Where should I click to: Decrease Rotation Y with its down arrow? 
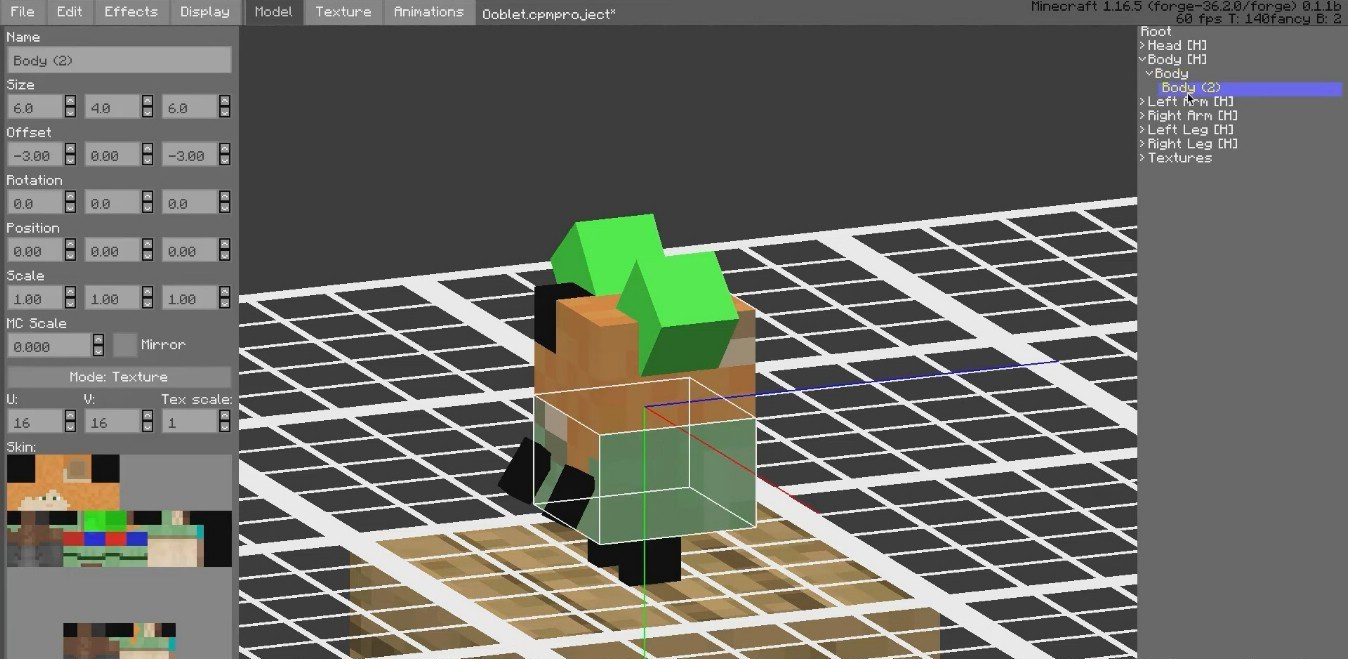coord(147,209)
